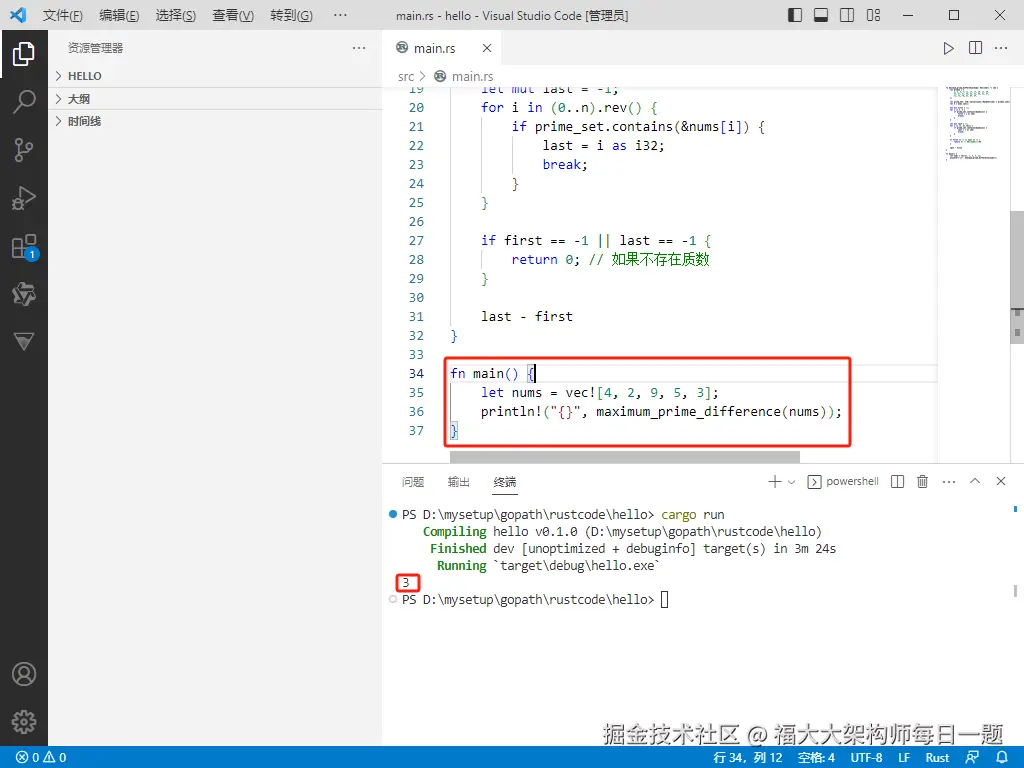Toggle the secondary sidebar layout icon

pos(847,15)
